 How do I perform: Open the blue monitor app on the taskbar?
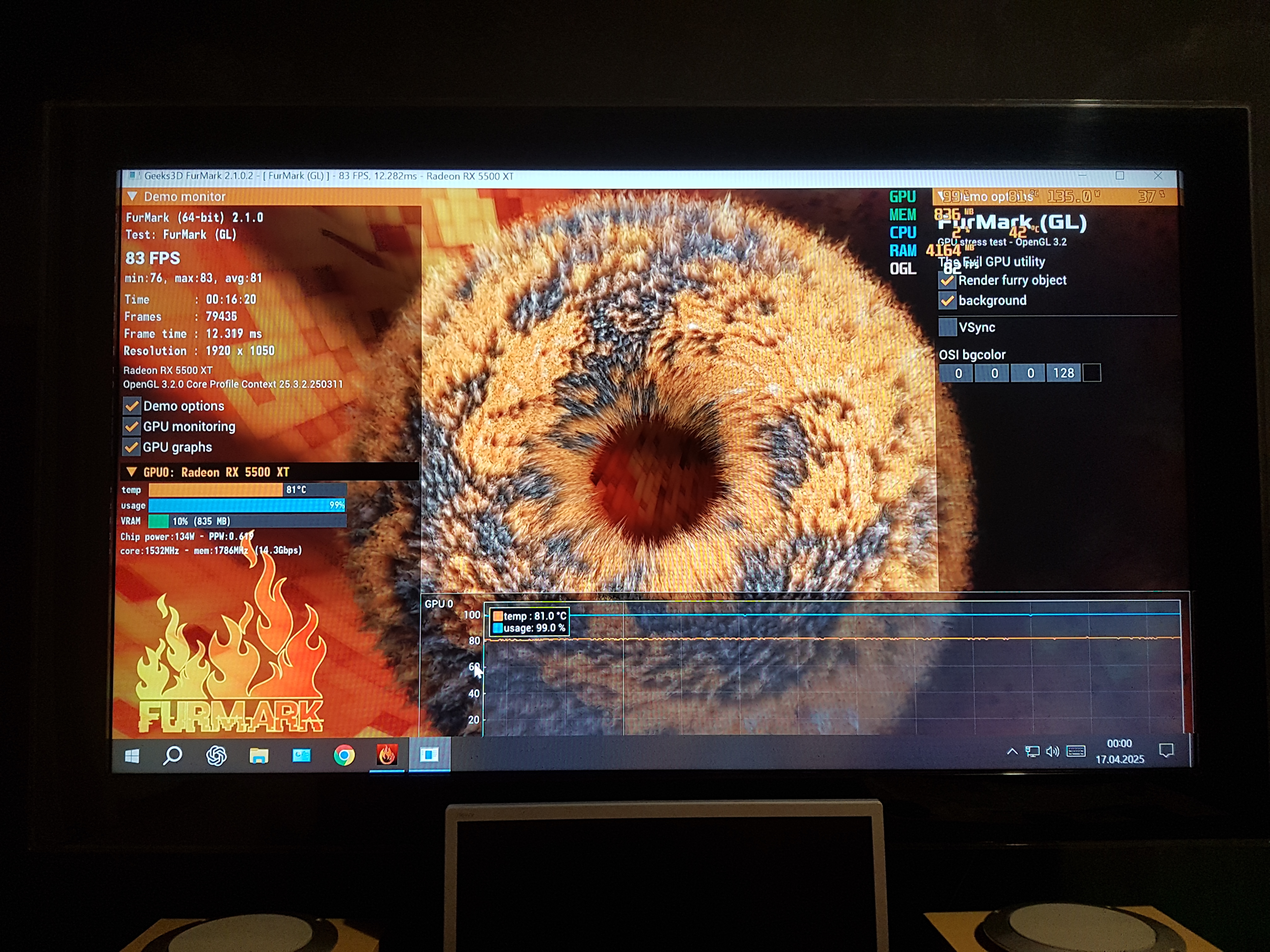point(301,755)
